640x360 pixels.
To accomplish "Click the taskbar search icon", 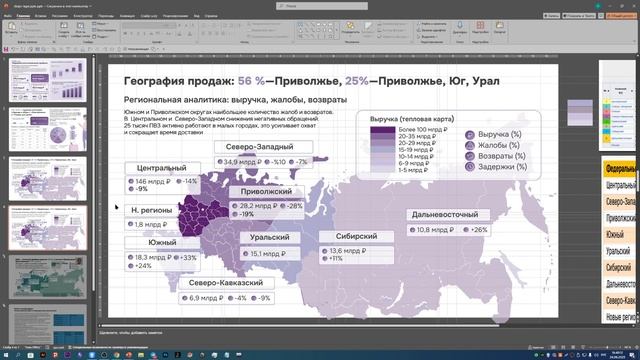I will pyautogui.click(x=18, y=355).
